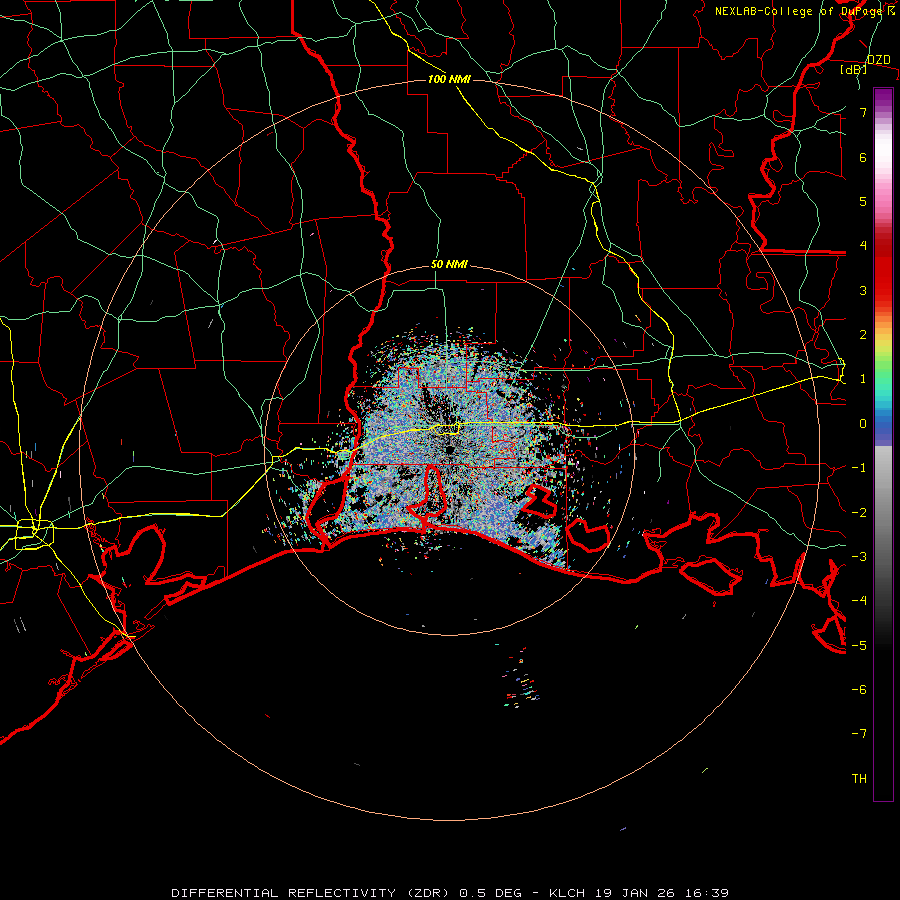Click the -4 value on the color scale

(x=859, y=601)
